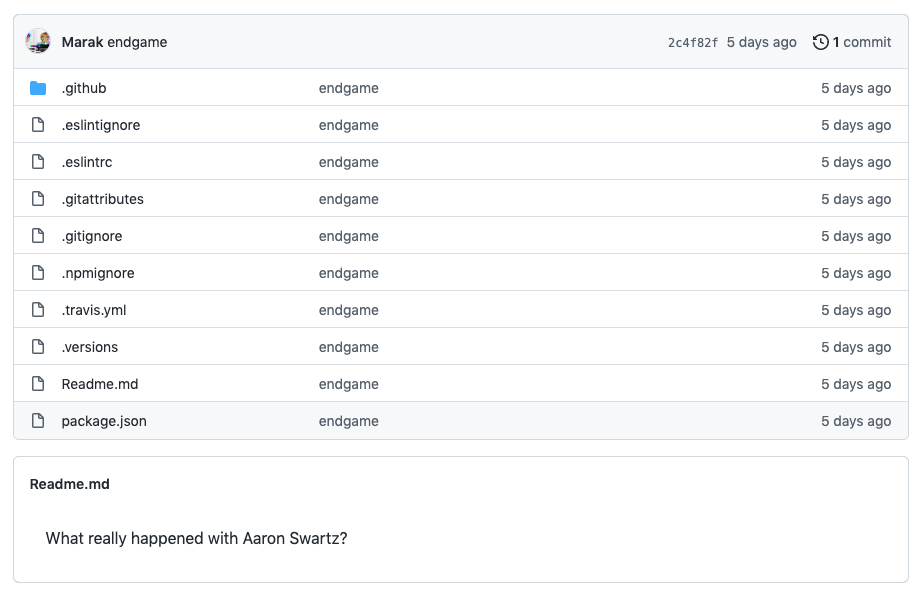Open the Marak author profile link
The width and height of the screenshot is (919, 603).
click(x=82, y=42)
